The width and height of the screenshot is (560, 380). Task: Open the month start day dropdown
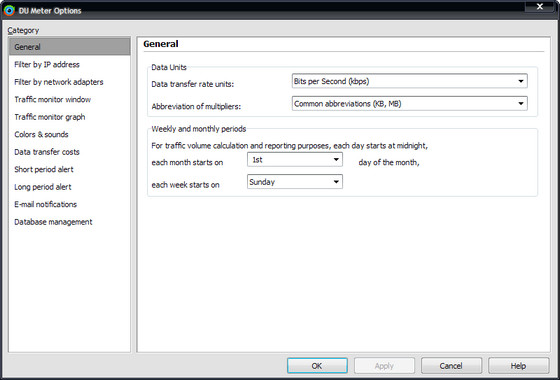(295, 160)
